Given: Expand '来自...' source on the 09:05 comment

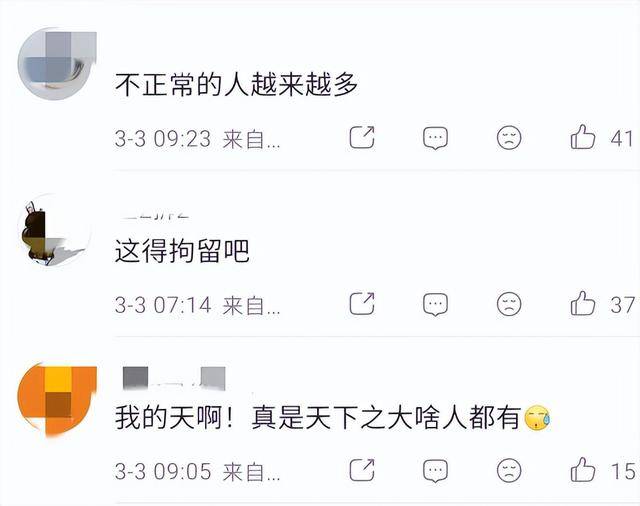Looking at the screenshot, I should 251,472.
